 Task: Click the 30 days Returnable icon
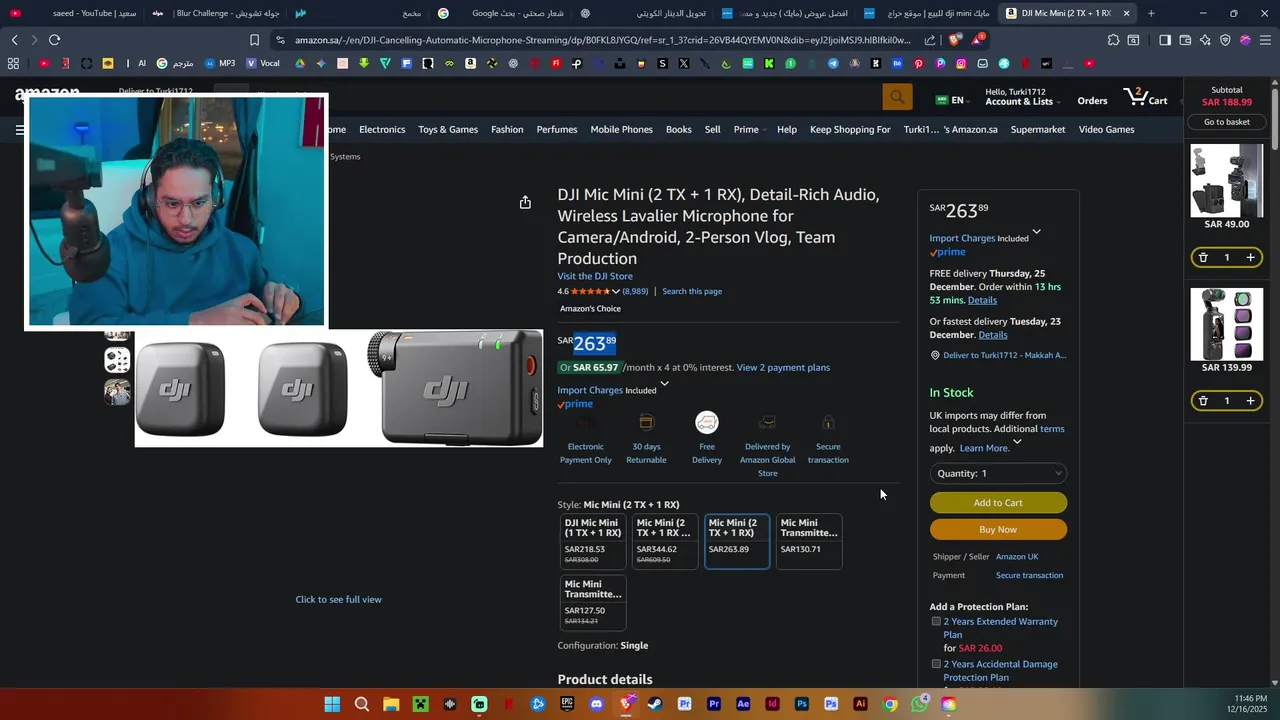pos(646,423)
